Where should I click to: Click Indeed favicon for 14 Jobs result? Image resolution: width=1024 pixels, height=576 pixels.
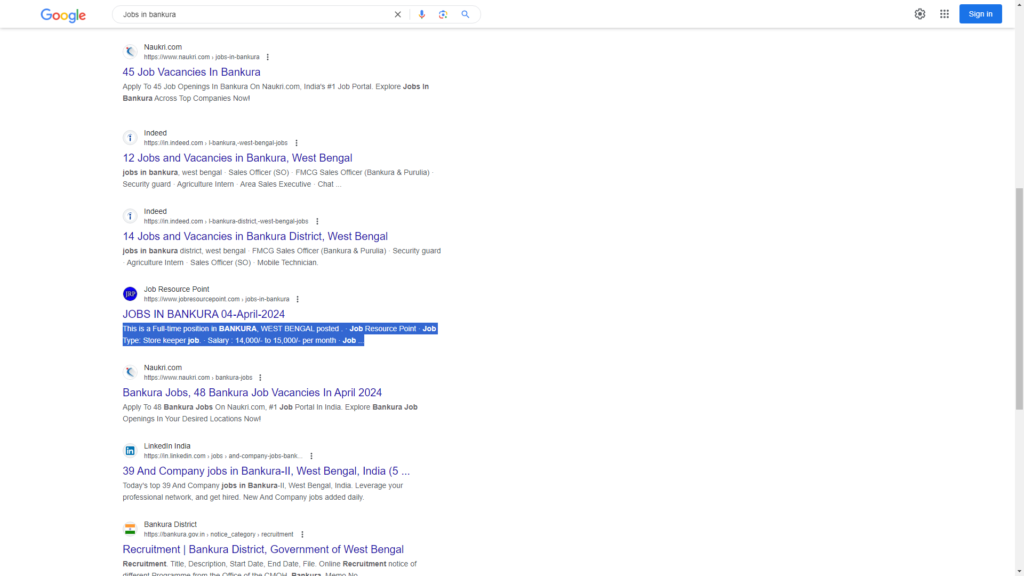[130, 216]
